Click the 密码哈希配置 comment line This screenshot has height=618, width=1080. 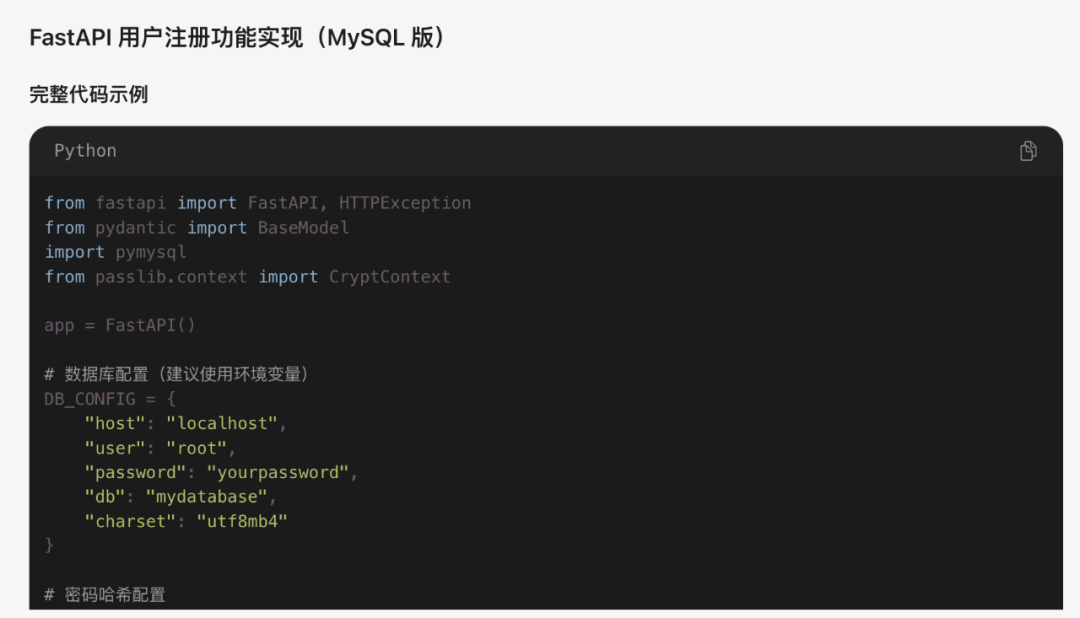[x=105, y=595]
